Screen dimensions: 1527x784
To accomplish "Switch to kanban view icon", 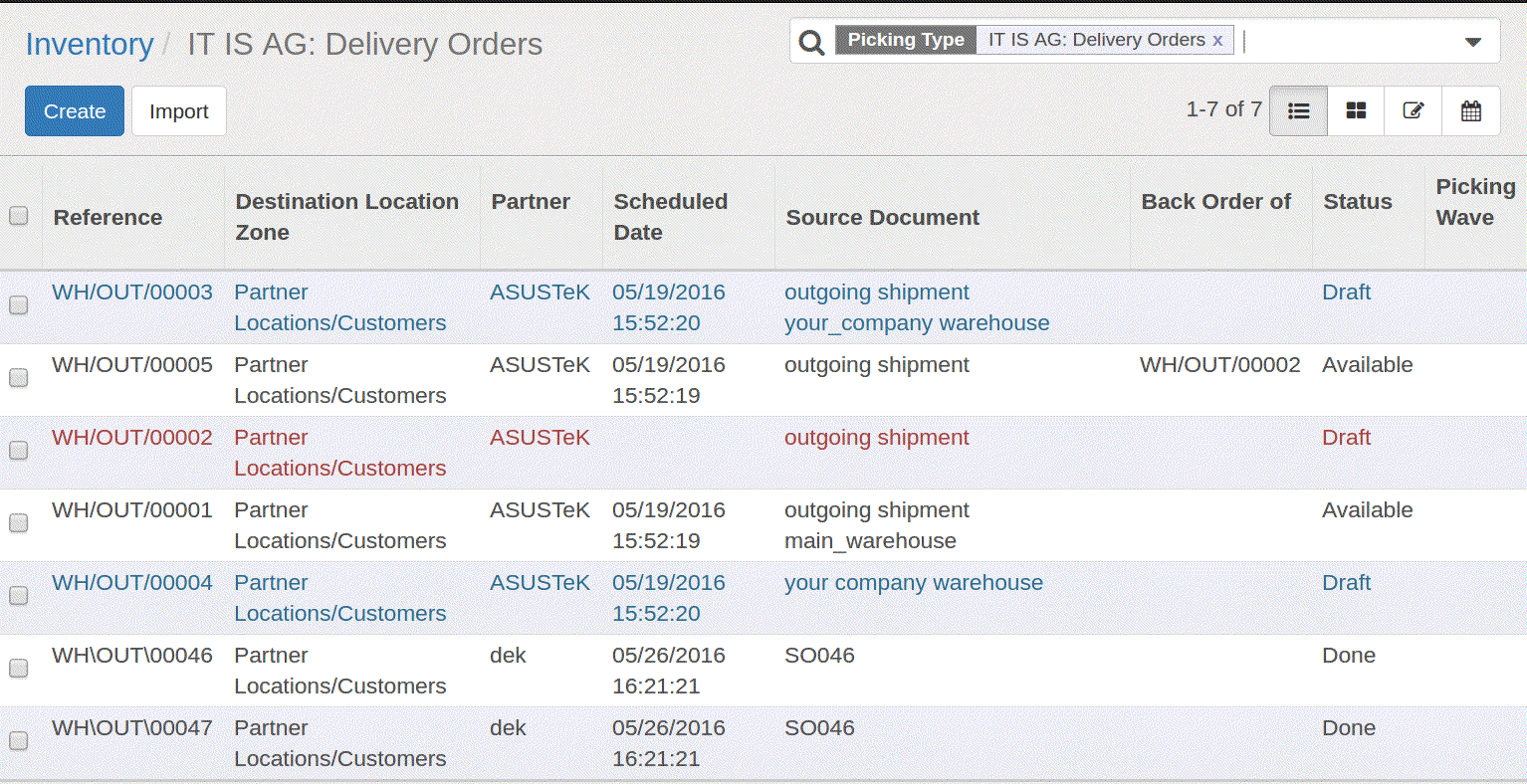I will (x=1356, y=110).
